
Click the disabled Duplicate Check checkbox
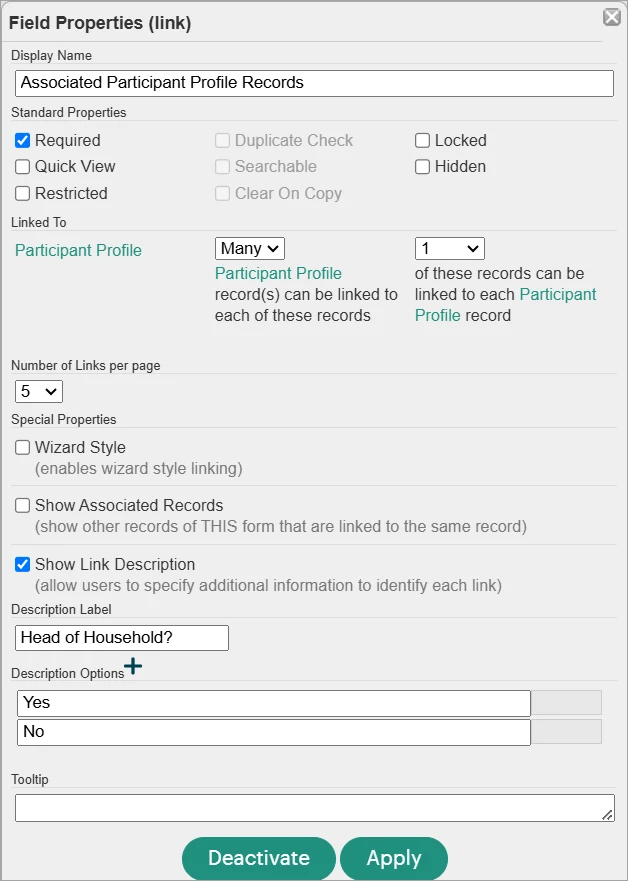coord(222,140)
